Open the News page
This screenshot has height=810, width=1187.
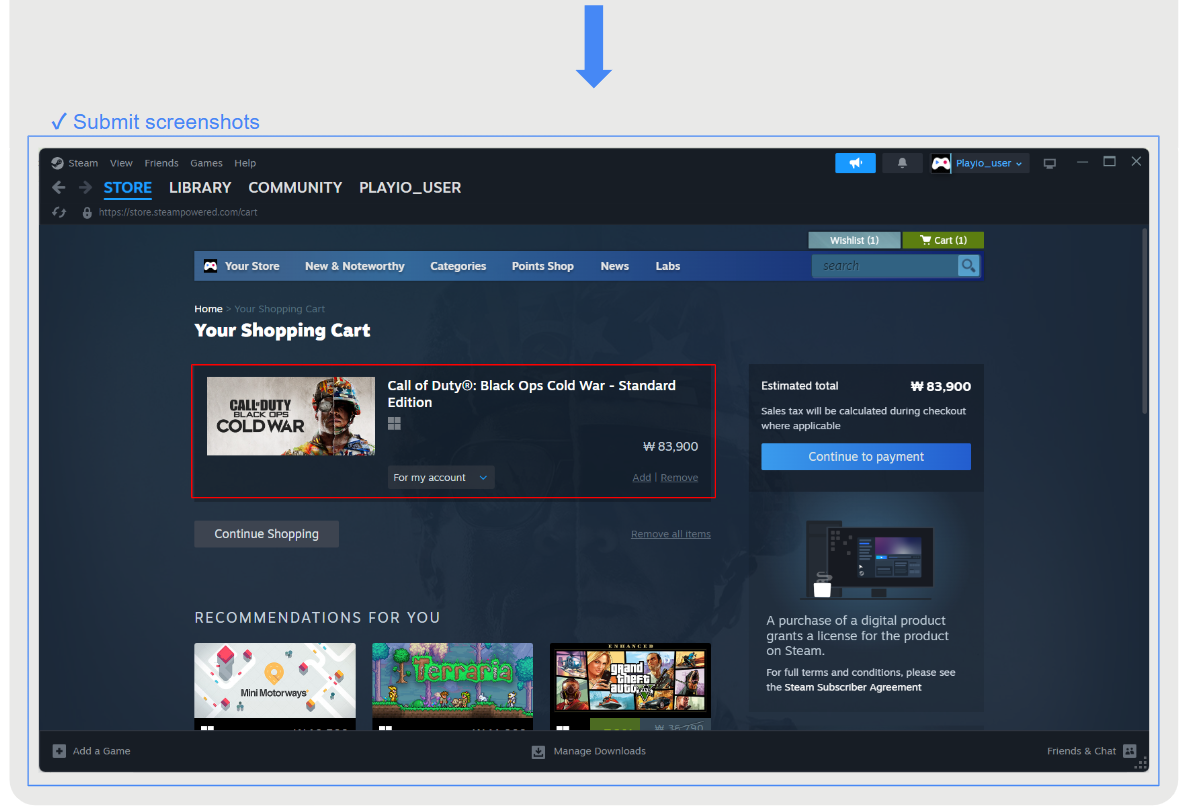(615, 266)
